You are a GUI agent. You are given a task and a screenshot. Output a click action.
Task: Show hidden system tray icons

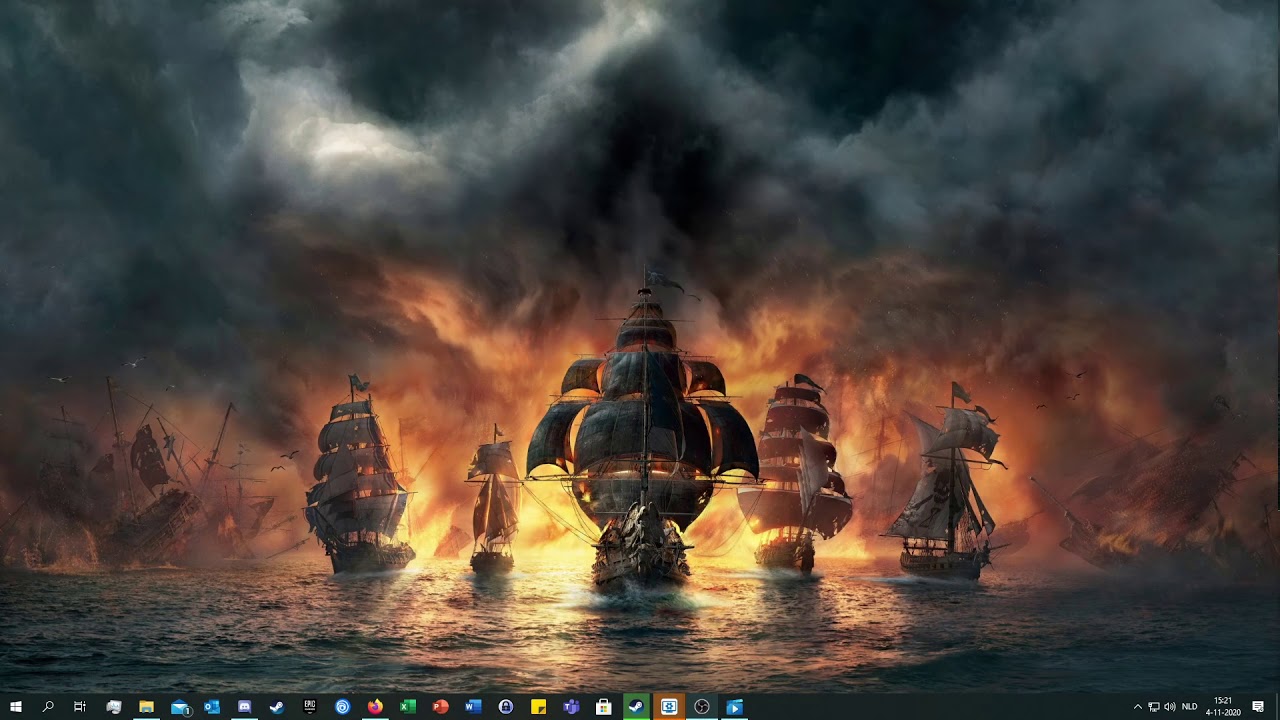click(x=1137, y=707)
